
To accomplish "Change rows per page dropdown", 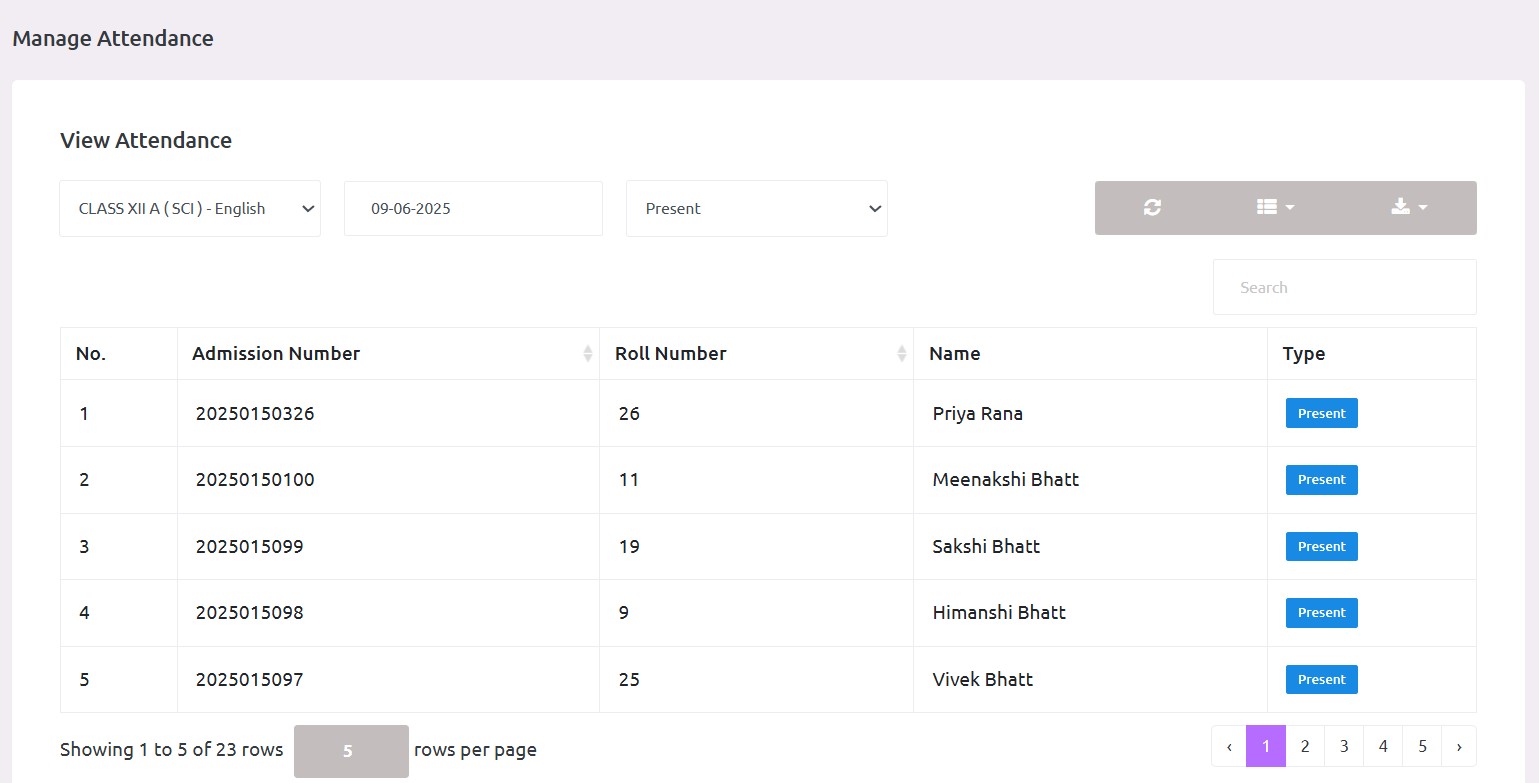I will click(x=351, y=751).
